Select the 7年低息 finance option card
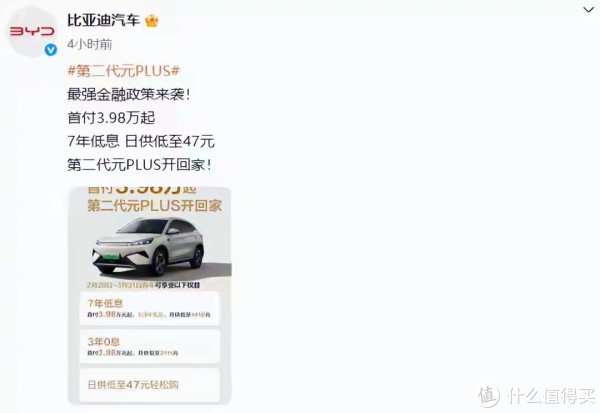600x413 pixels. [x=149, y=309]
